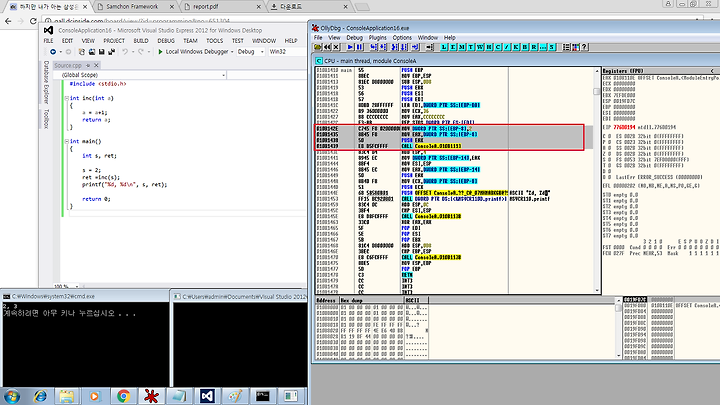Open OllyDbg Log window (L button)
Viewport: 720px width, 405px height.
pyautogui.click(x=444, y=47)
